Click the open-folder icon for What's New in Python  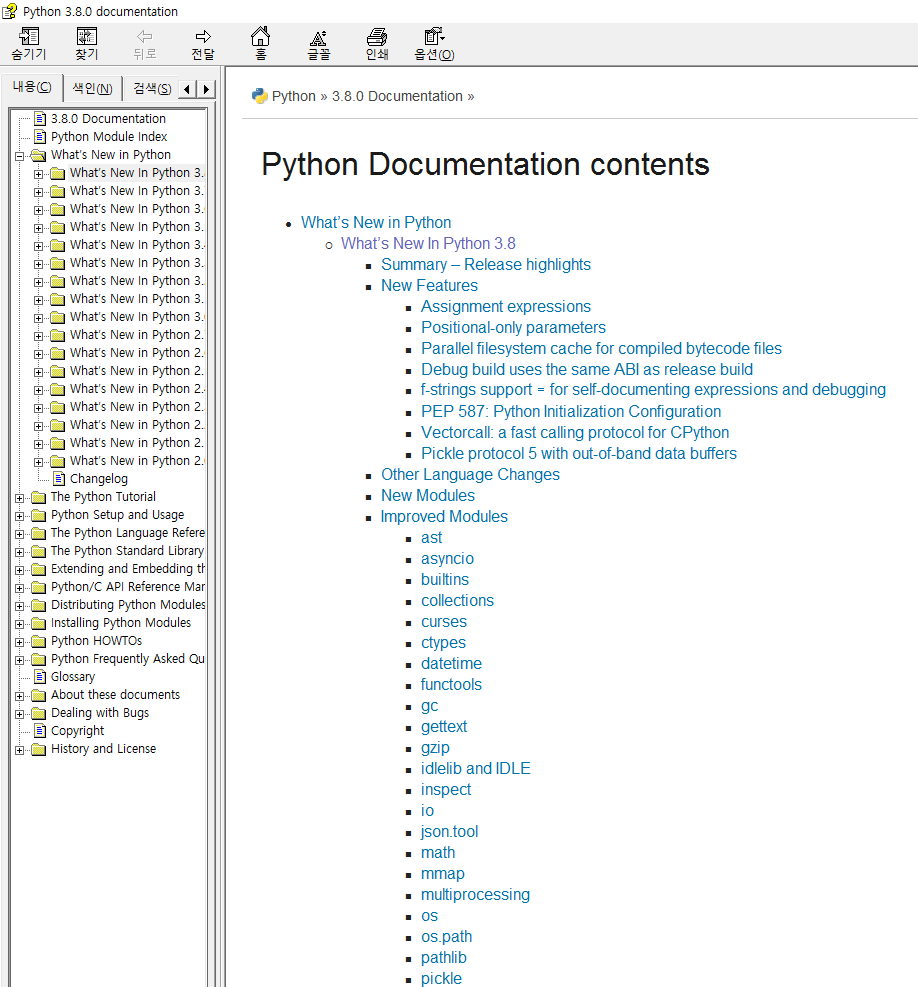[x=38, y=155]
